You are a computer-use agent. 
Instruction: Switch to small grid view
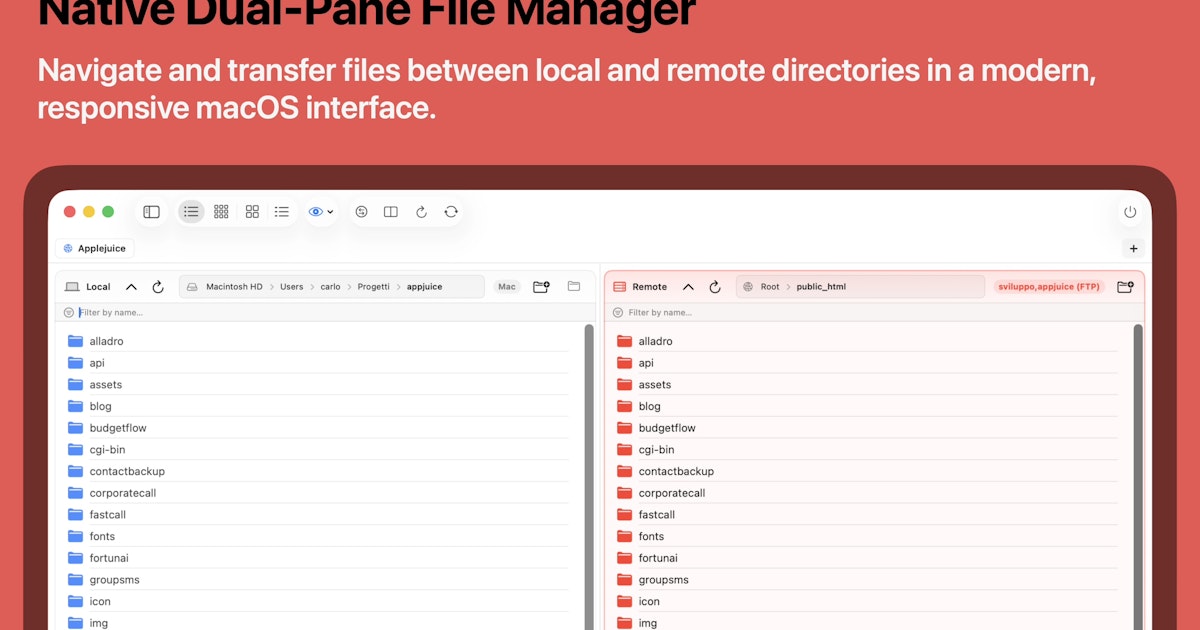point(221,212)
